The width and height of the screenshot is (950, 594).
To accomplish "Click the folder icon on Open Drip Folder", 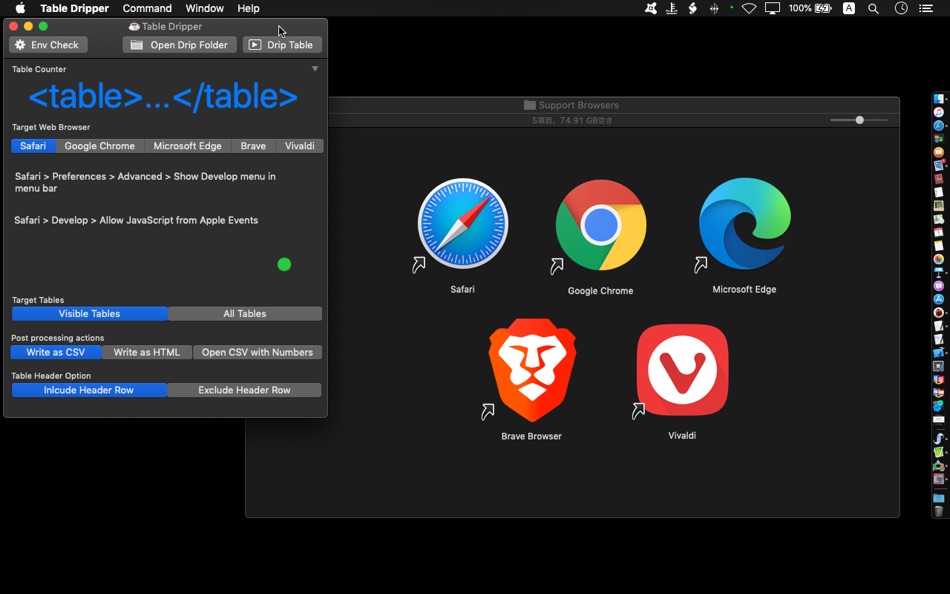I will (137, 45).
